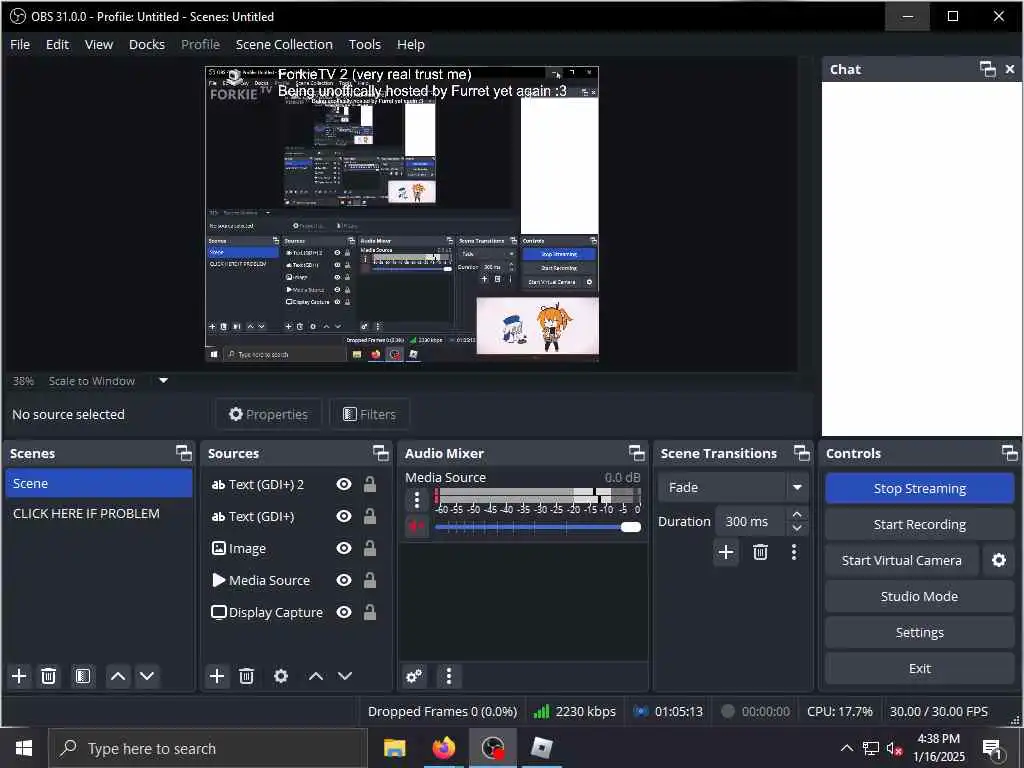
Task: Undock the Scenes panel
Action: coord(184,453)
